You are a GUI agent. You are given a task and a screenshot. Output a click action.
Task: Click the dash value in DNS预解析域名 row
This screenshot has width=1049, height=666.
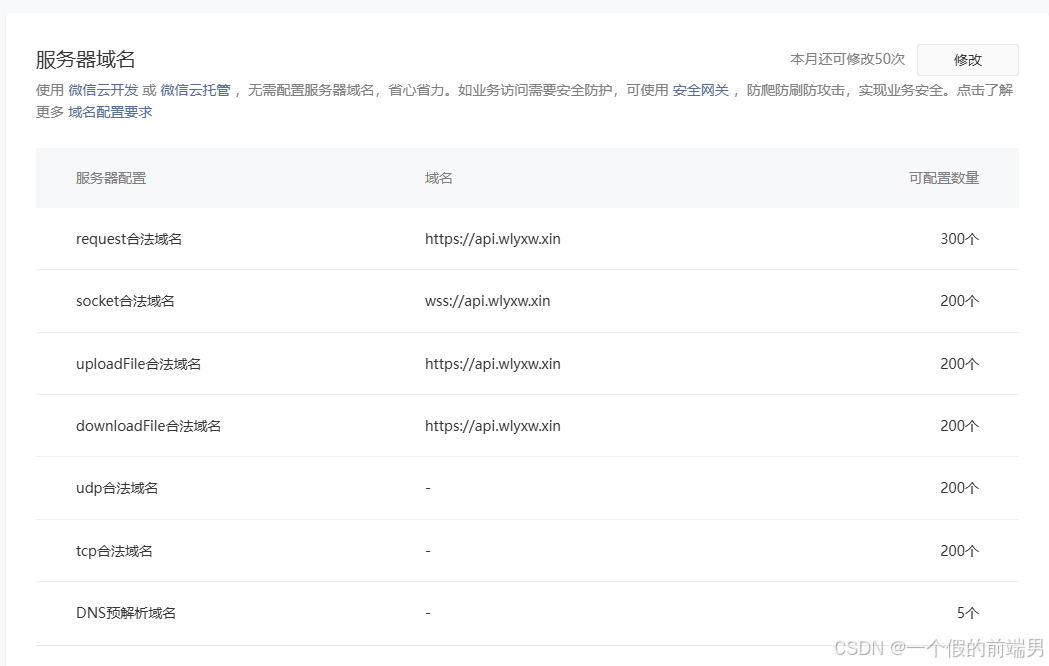[428, 613]
